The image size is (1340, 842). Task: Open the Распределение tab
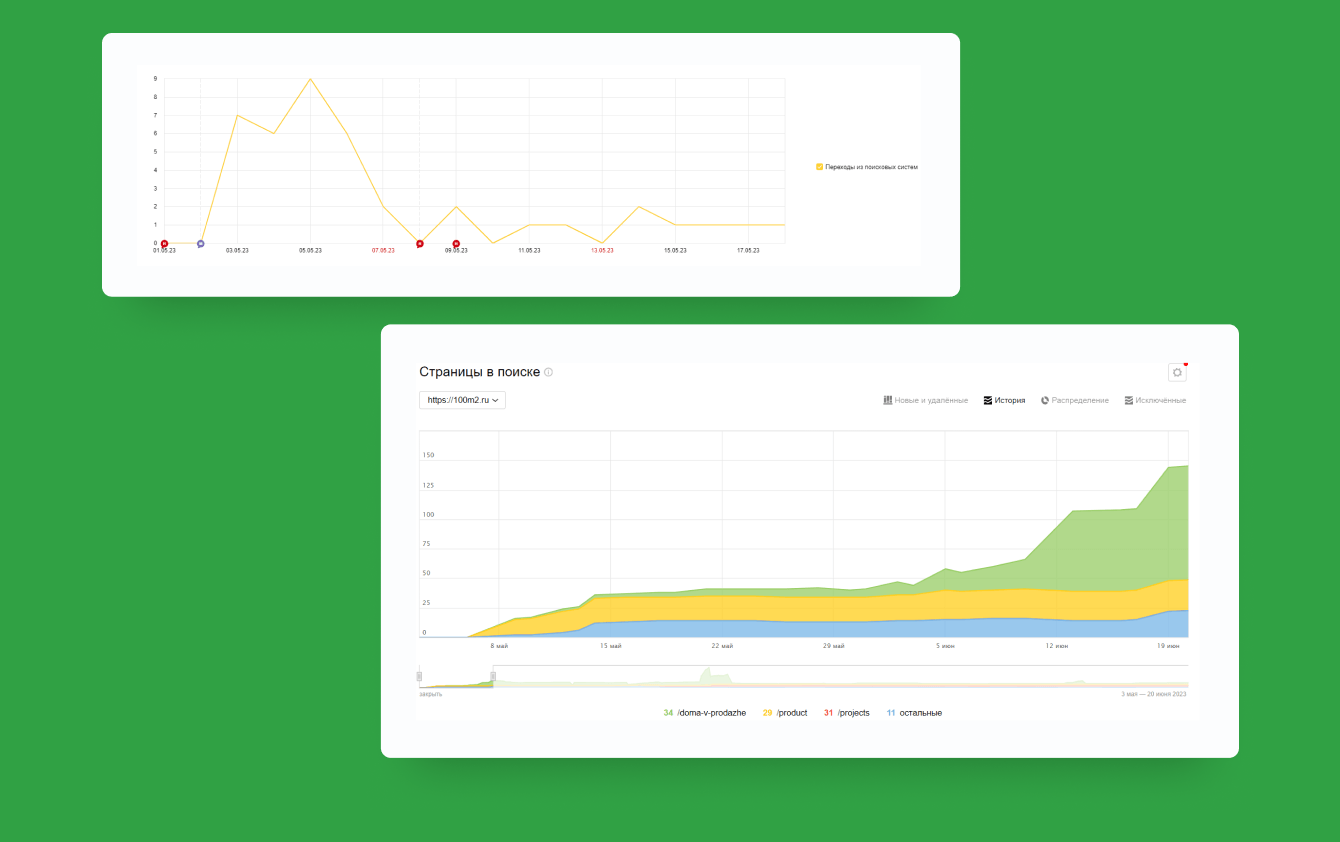pos(1075,400)
